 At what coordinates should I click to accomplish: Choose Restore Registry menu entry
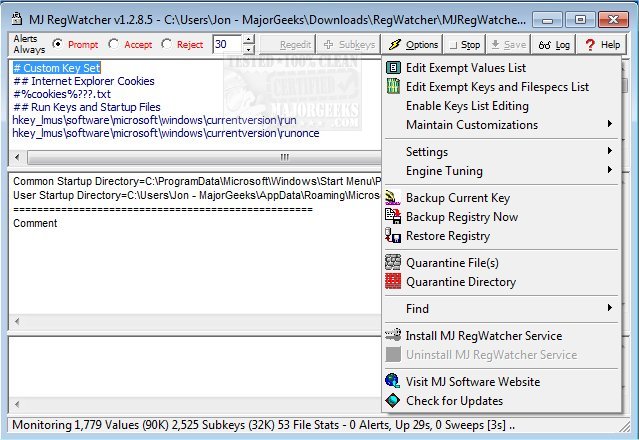point(502,236)
